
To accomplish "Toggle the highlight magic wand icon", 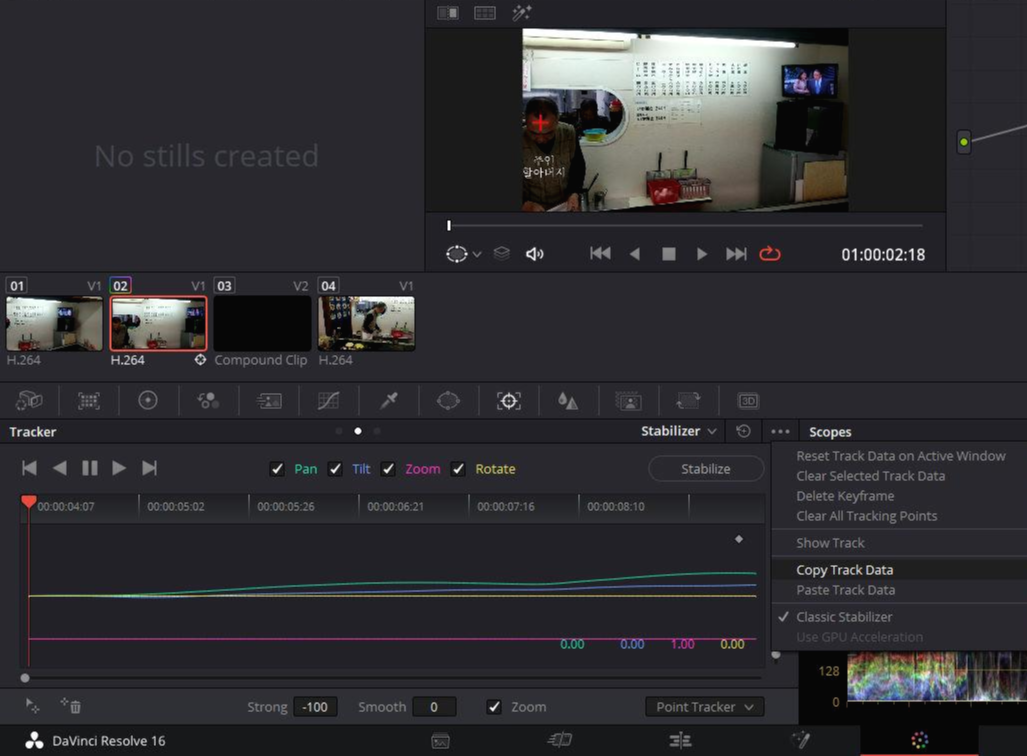I will [522, 12].
